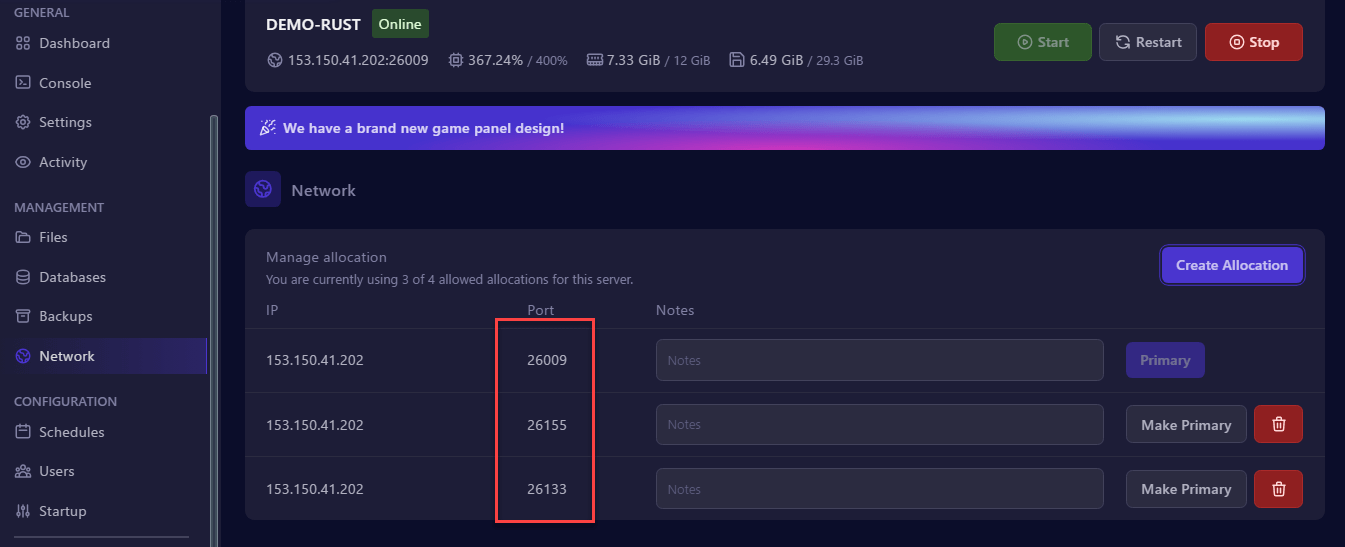
Task: Click the Startup sliders icon
Action: pos(22,511)
